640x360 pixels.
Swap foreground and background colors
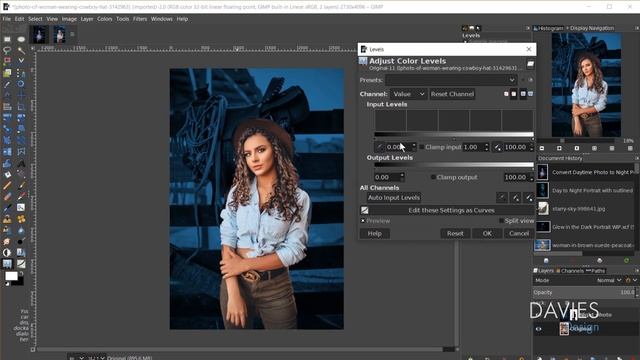(21, 273)
